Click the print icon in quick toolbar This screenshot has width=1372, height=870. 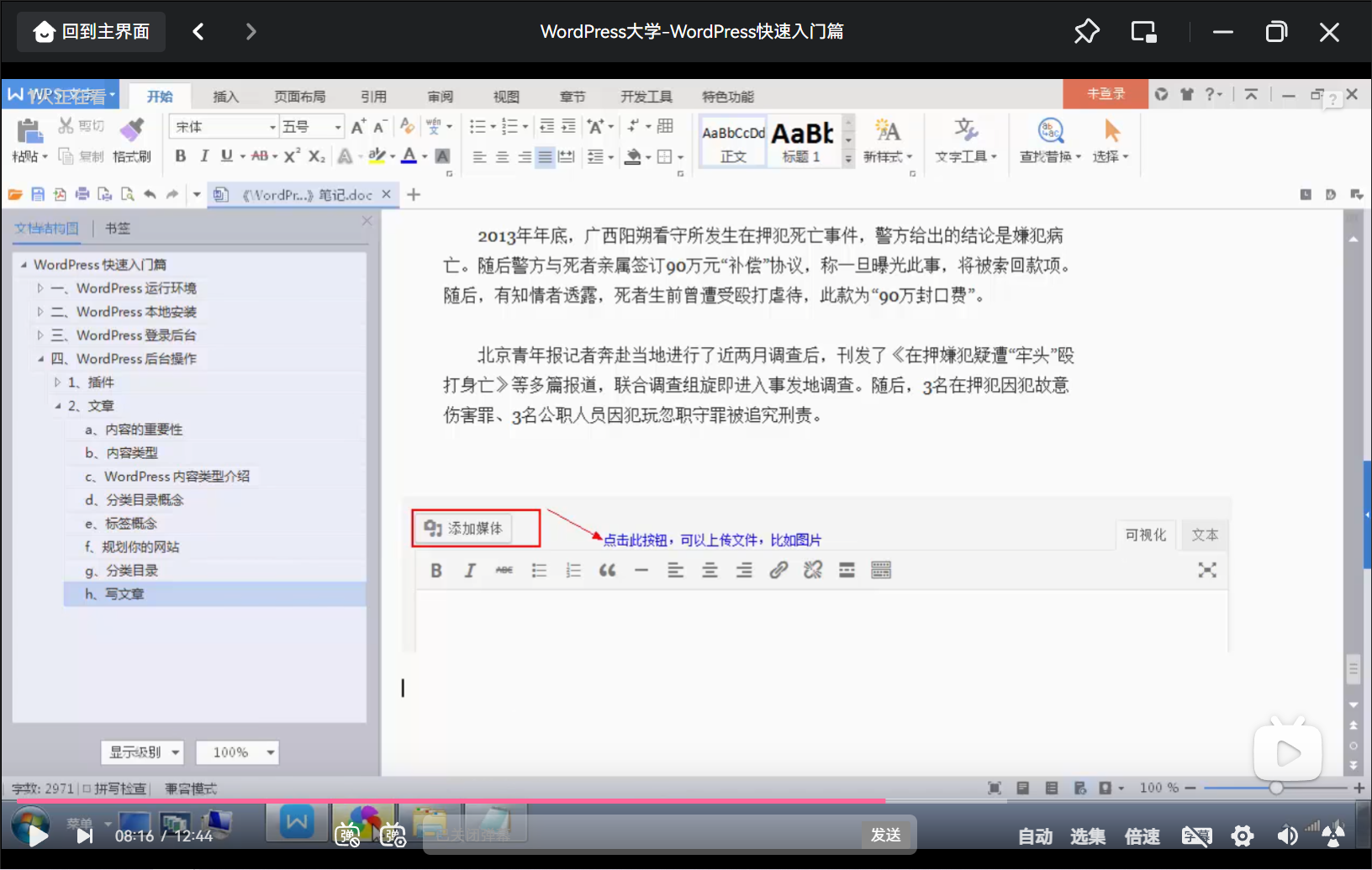tap(82, 194)
